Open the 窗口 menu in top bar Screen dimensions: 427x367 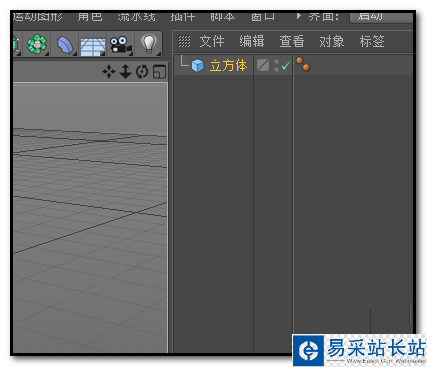point(263,16)
